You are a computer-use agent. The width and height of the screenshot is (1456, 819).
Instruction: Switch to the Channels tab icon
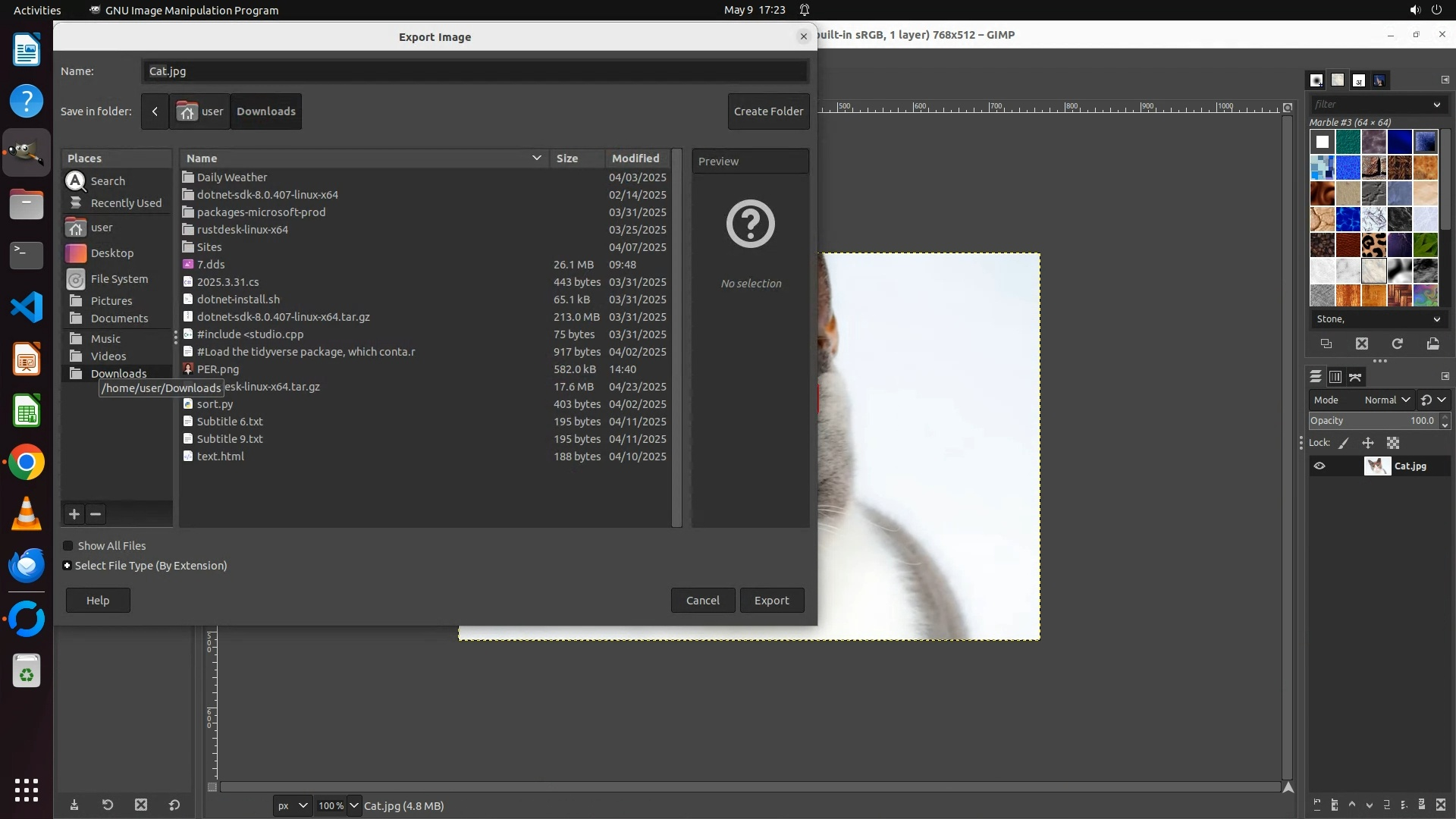[1335, 377]
